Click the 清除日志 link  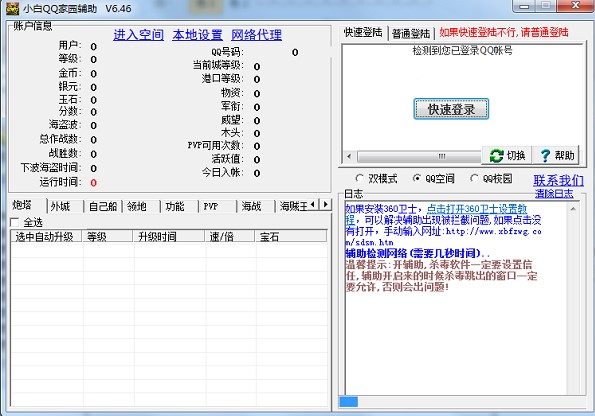[x=554, y=194]
